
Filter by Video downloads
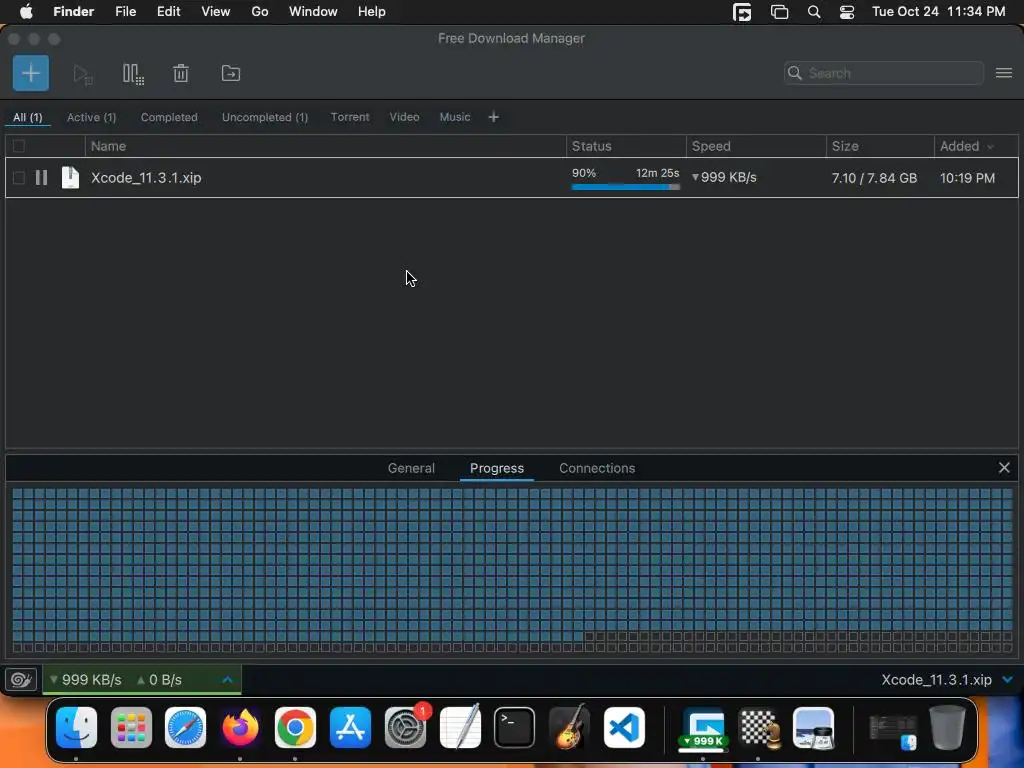pyautogui.click(x=404, y=117)
